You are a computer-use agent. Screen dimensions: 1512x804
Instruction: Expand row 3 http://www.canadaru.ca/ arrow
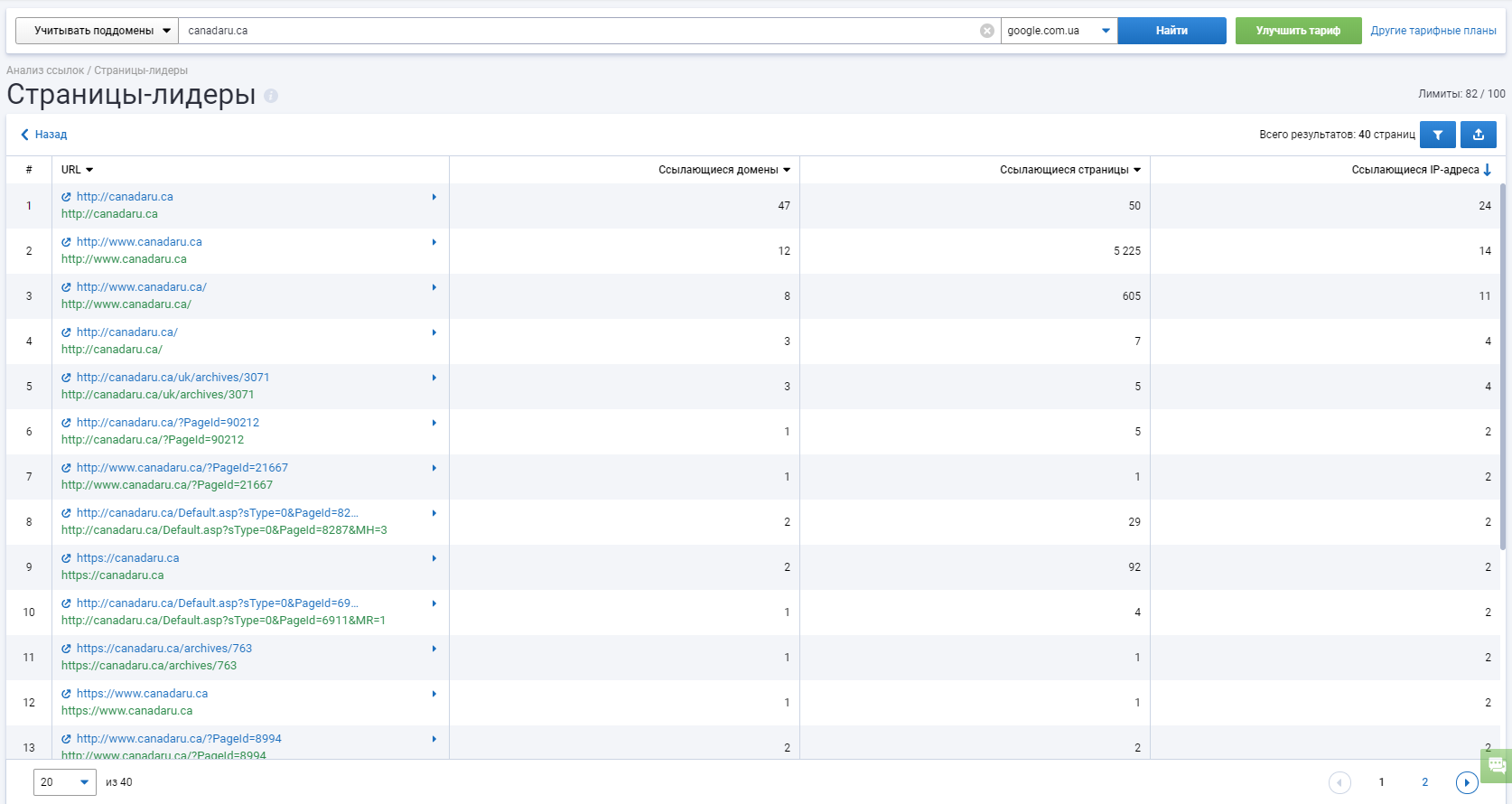[x=434, y=287]
